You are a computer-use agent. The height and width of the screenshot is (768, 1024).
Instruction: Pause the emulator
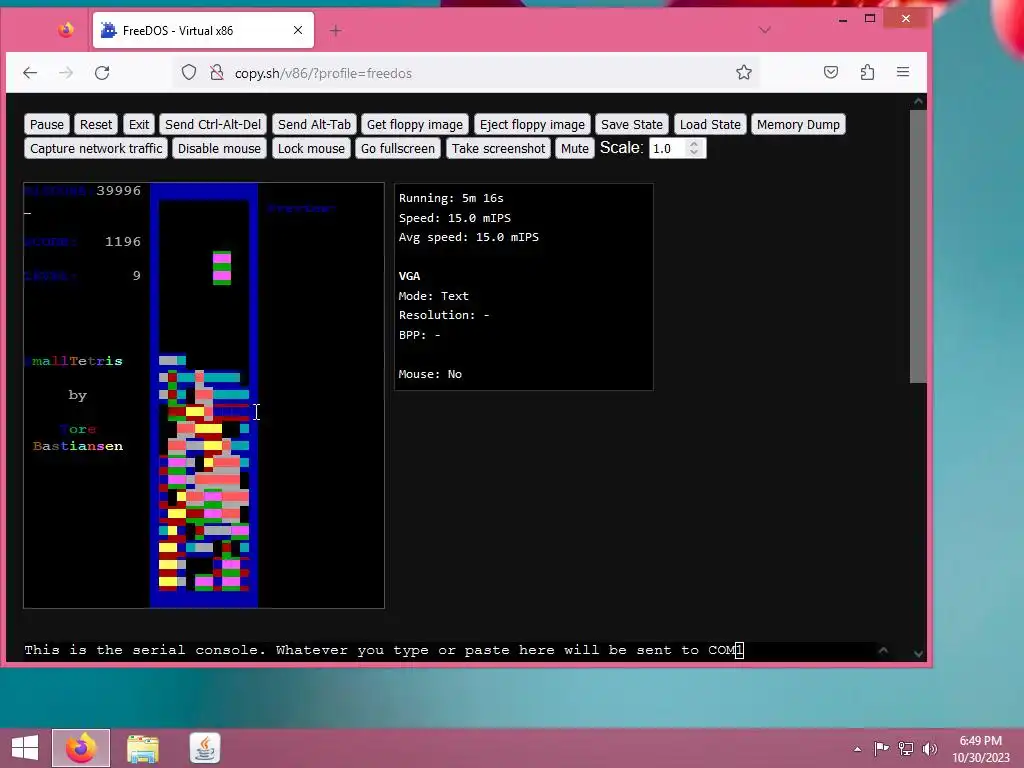[47, 124]
